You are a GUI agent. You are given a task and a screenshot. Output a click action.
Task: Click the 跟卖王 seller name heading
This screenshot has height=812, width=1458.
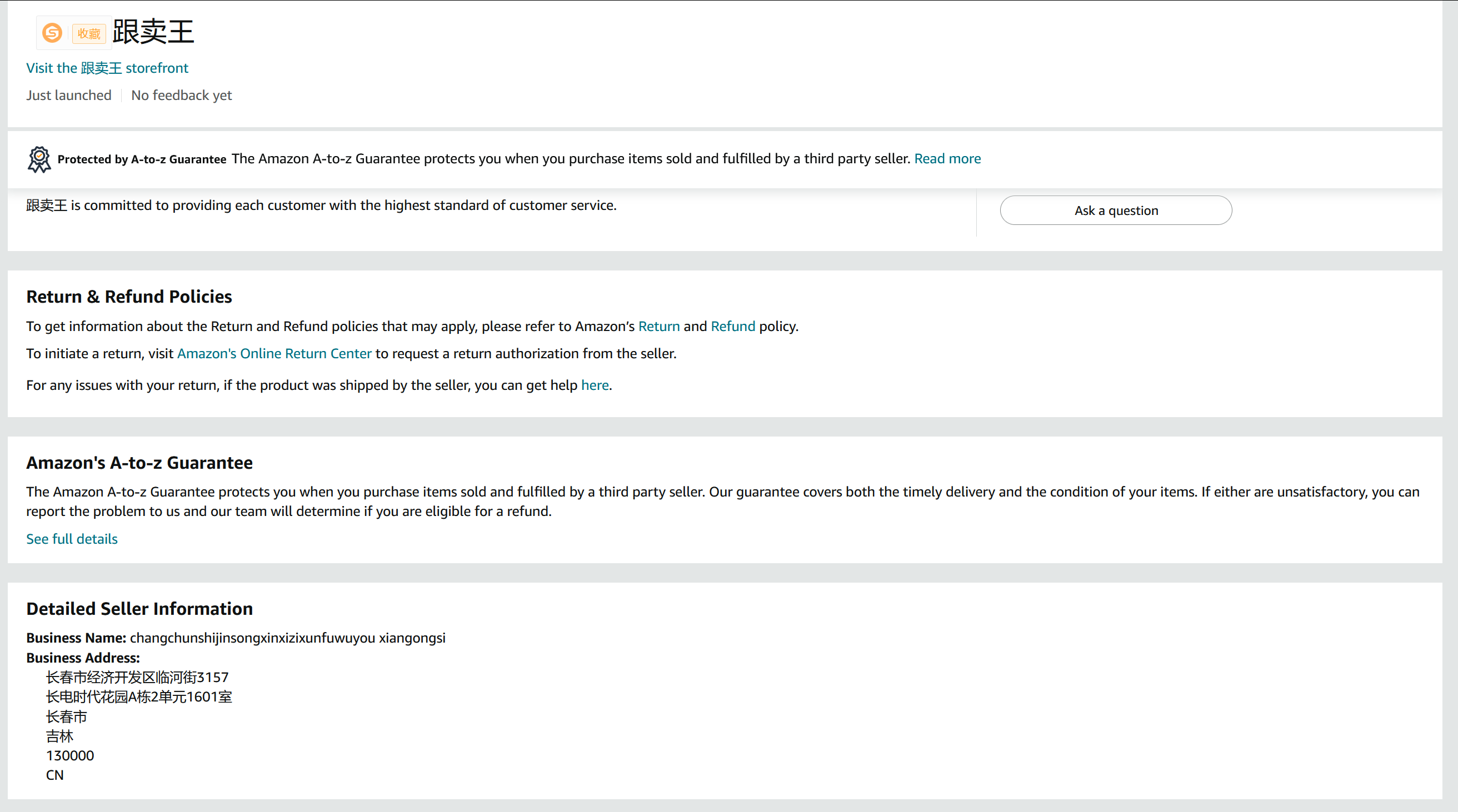click(x=153, y=32)
